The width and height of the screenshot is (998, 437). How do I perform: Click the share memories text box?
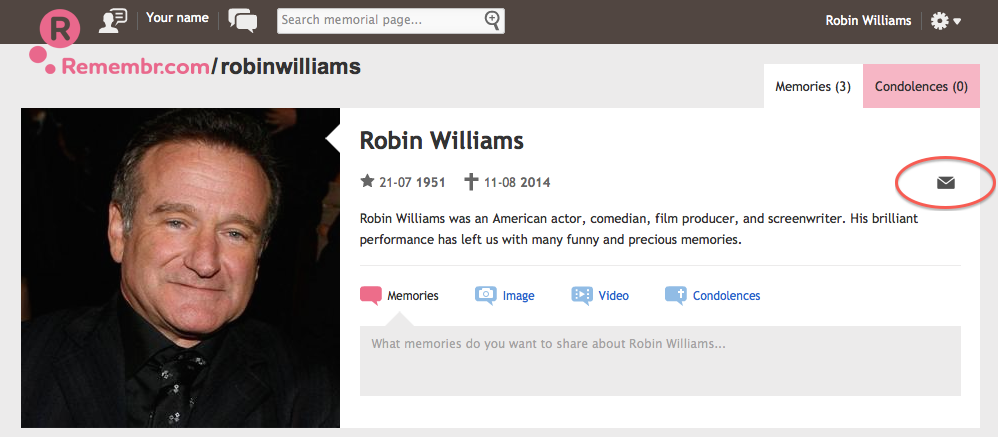pos(660,360)
